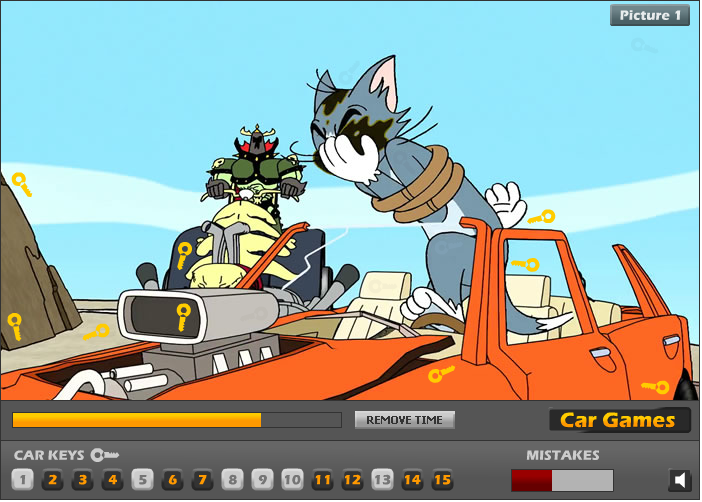Click the key icon next to CAR KEYS
Viewport: 702px width, 502px height.
tap(104, 455)
